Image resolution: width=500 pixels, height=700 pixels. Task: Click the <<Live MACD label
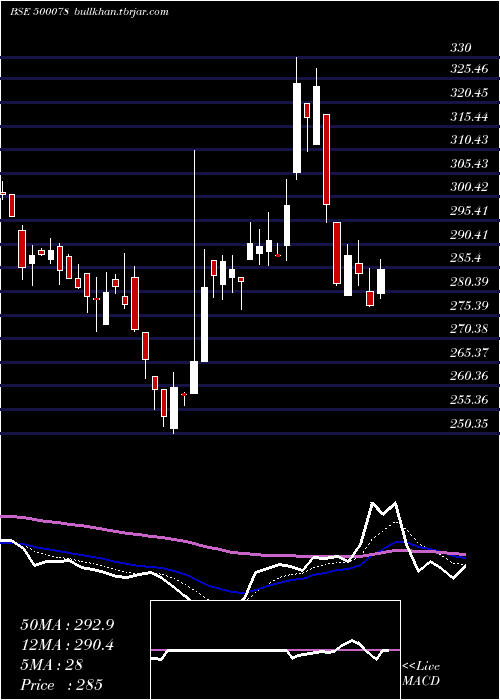421,674
